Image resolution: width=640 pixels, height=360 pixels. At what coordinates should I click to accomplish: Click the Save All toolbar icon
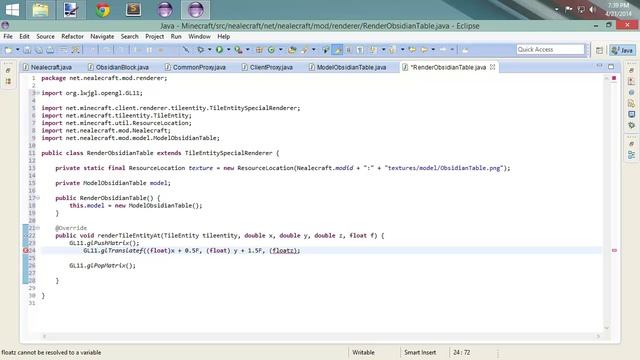[x=38, y=50]
